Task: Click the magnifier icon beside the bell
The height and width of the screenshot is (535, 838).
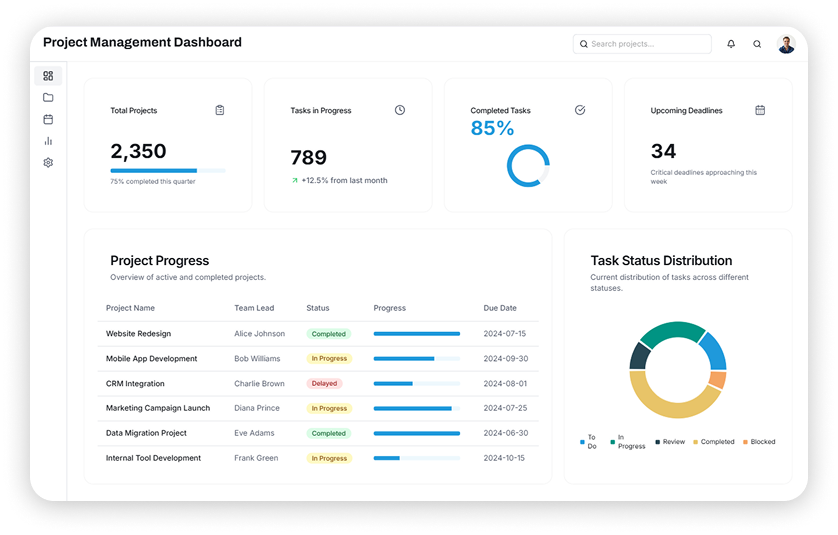Action: click(x=757, y=44)
